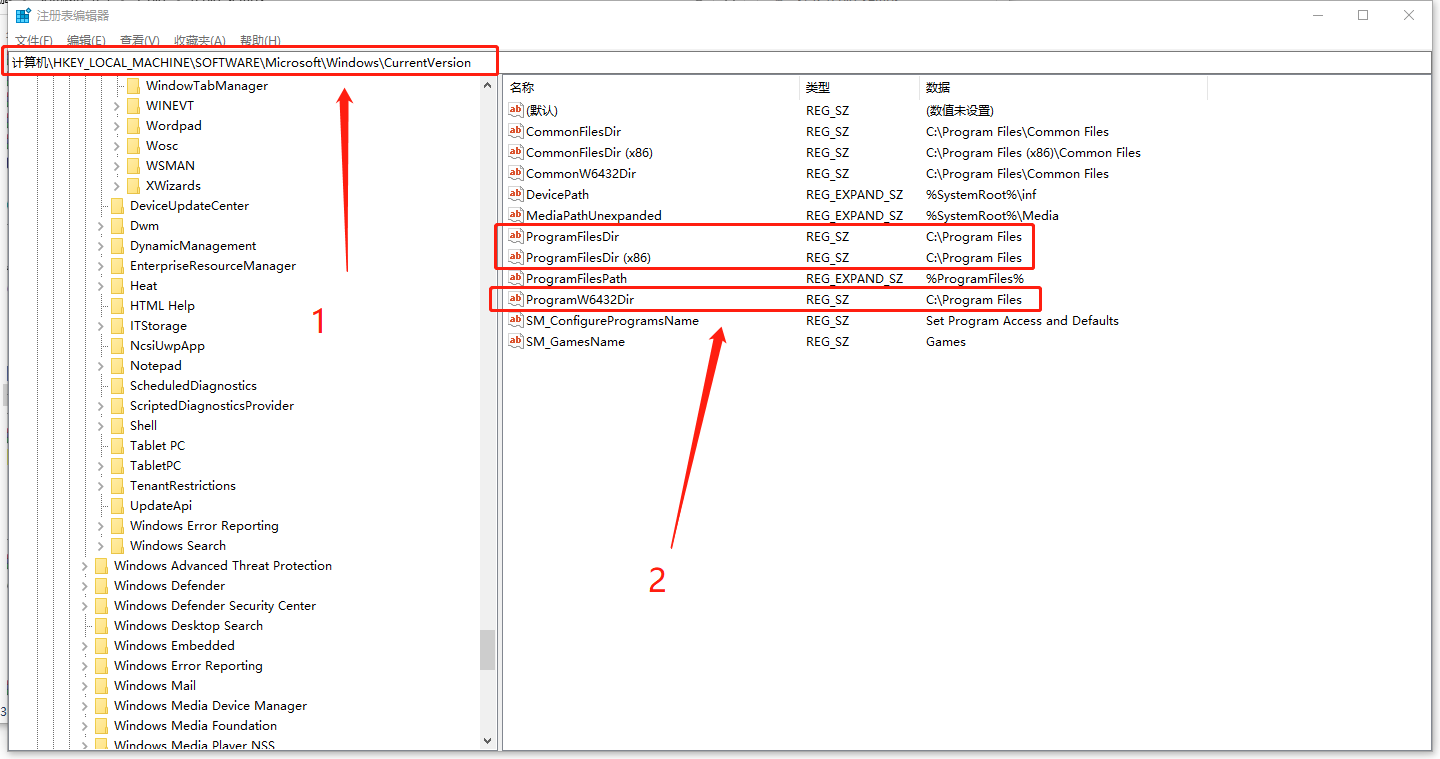Expand the TenantRestrictions key
Viewport: 1440px width, 759px height.
[x=101, y=486]
